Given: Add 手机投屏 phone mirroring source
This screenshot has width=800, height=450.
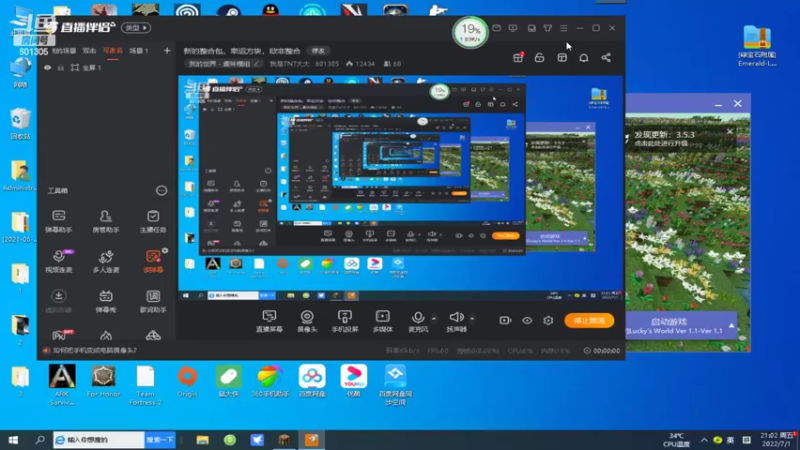Looking at the screenshot, I should pos(345,321).
